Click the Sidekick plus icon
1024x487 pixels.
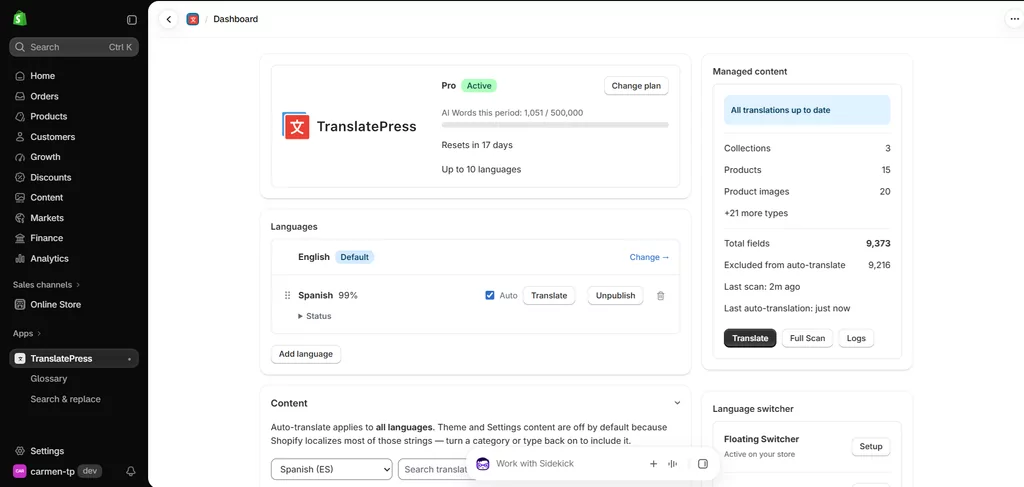[653, 463]
